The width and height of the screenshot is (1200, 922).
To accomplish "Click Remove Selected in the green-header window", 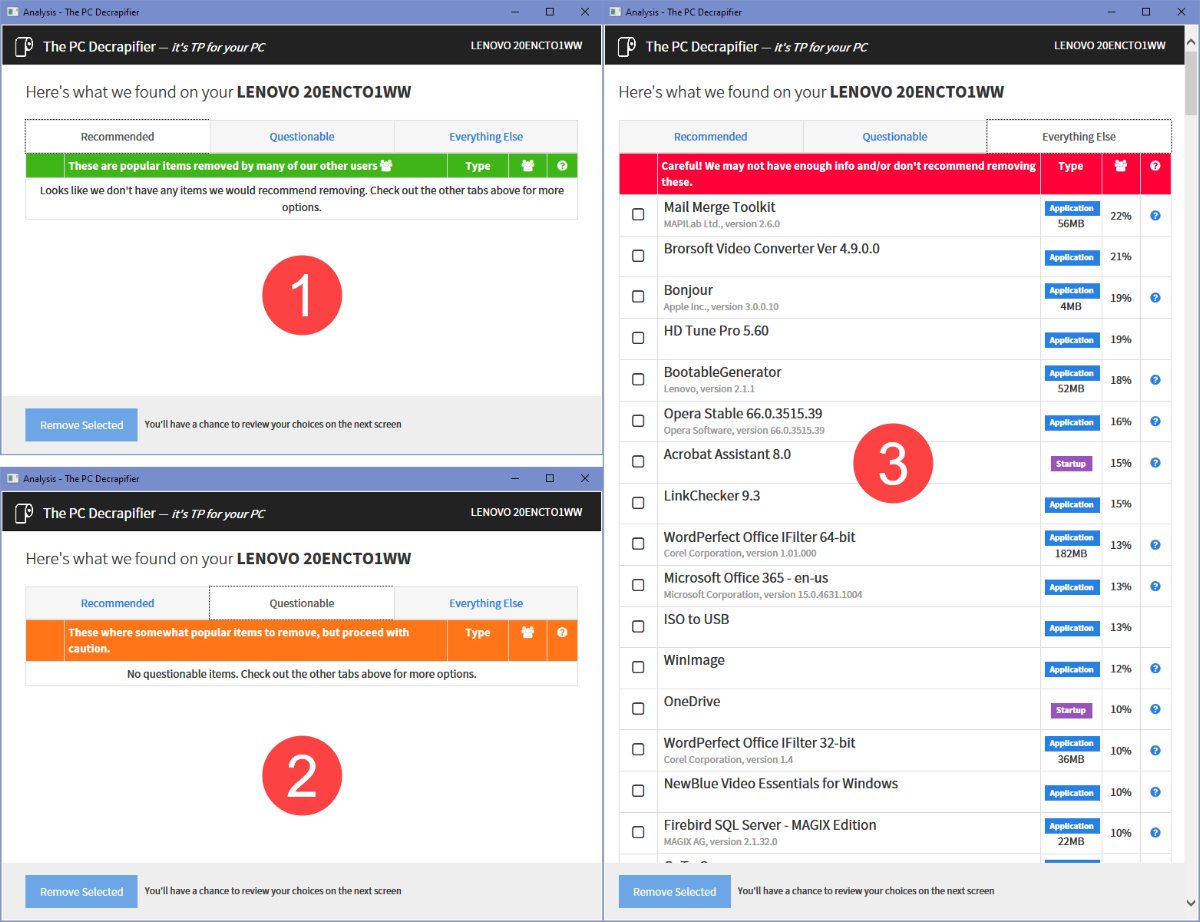I will point(81,425).
